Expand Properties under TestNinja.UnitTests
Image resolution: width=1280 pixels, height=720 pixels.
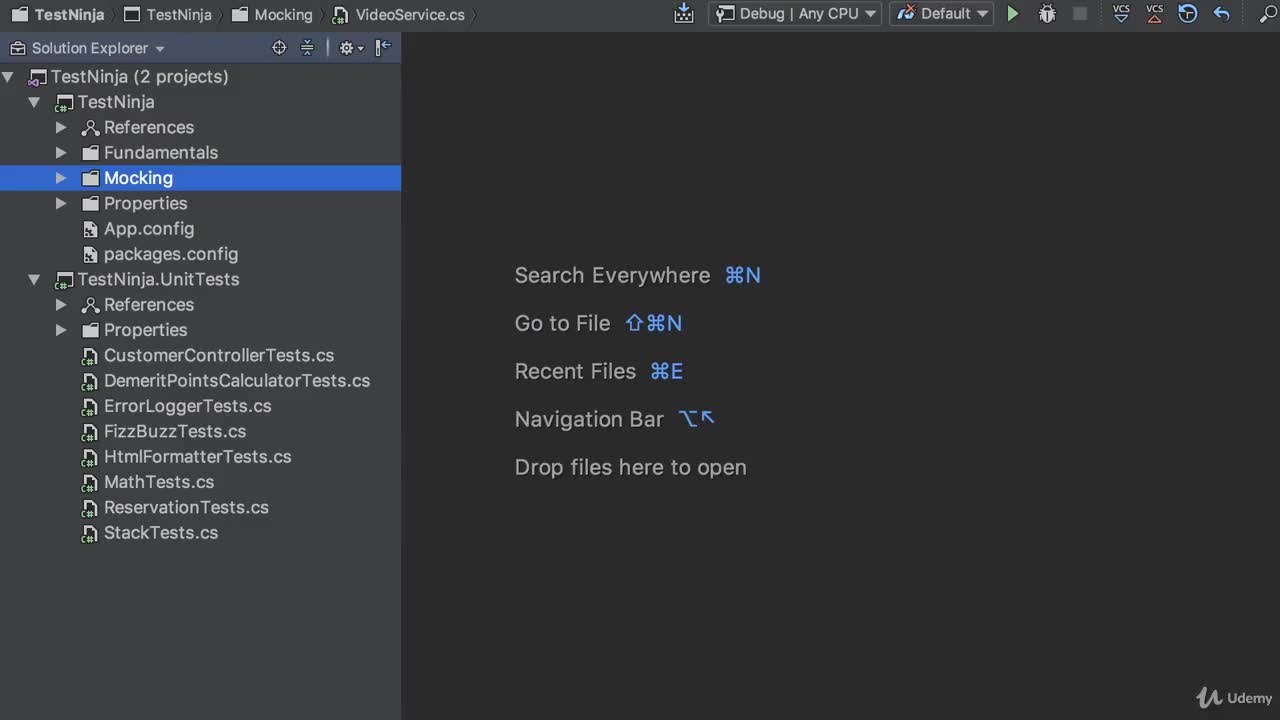click(61, 330)
